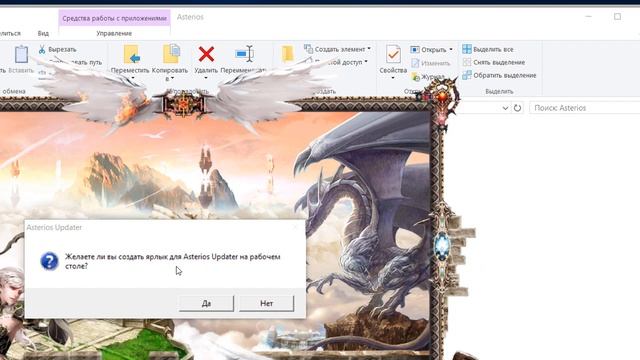Click Нет in the Asterios Updater dialog
This screenshot has height=360, width=640.
tap(266, 303)
